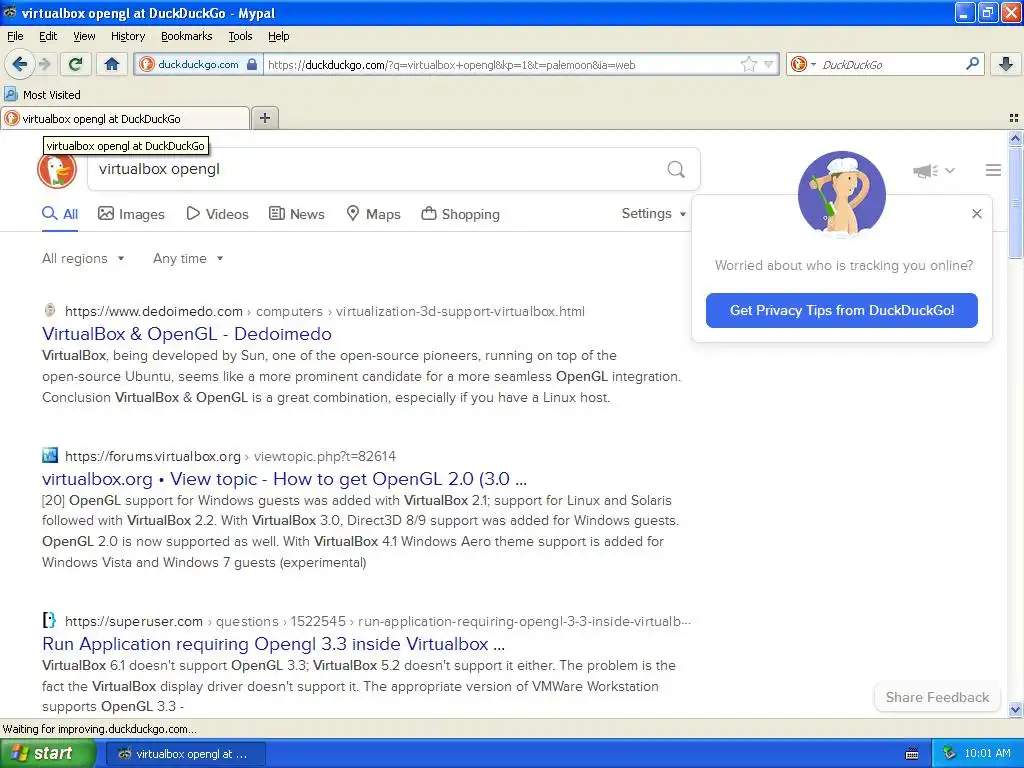Expand the Any time filter

click(188, 259)
